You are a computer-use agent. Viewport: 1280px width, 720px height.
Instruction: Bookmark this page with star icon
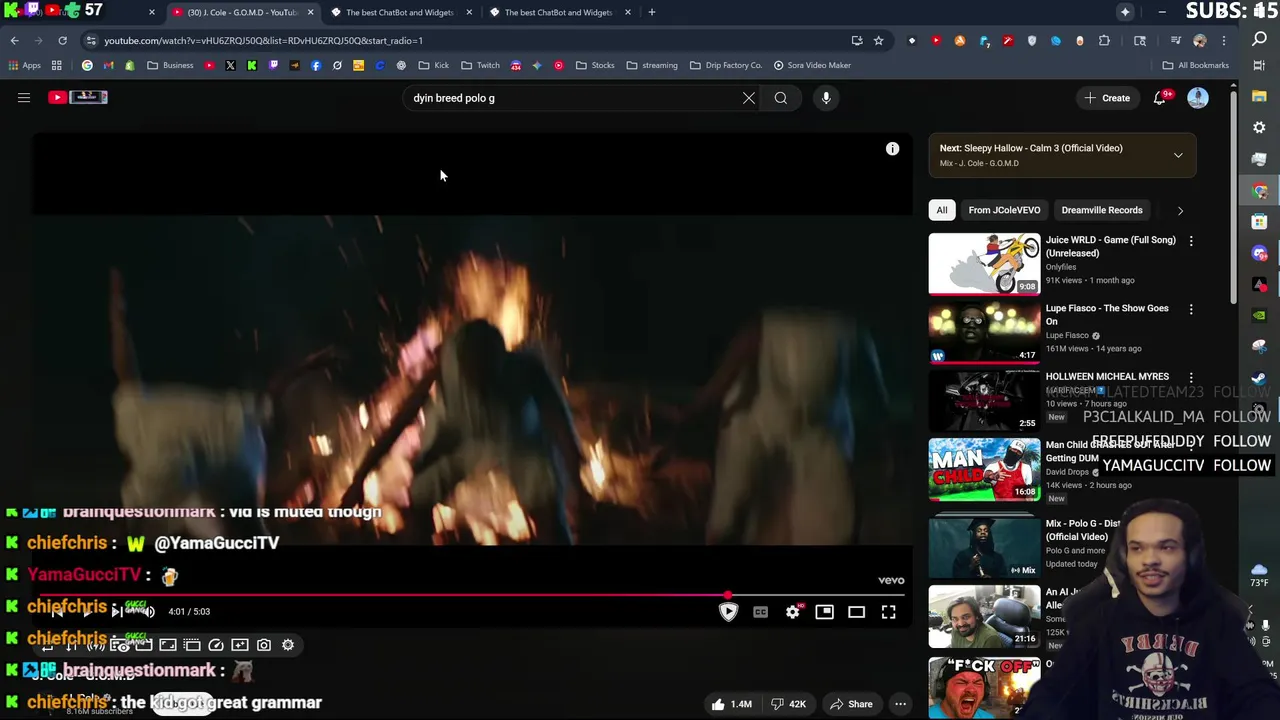(878, 41)
